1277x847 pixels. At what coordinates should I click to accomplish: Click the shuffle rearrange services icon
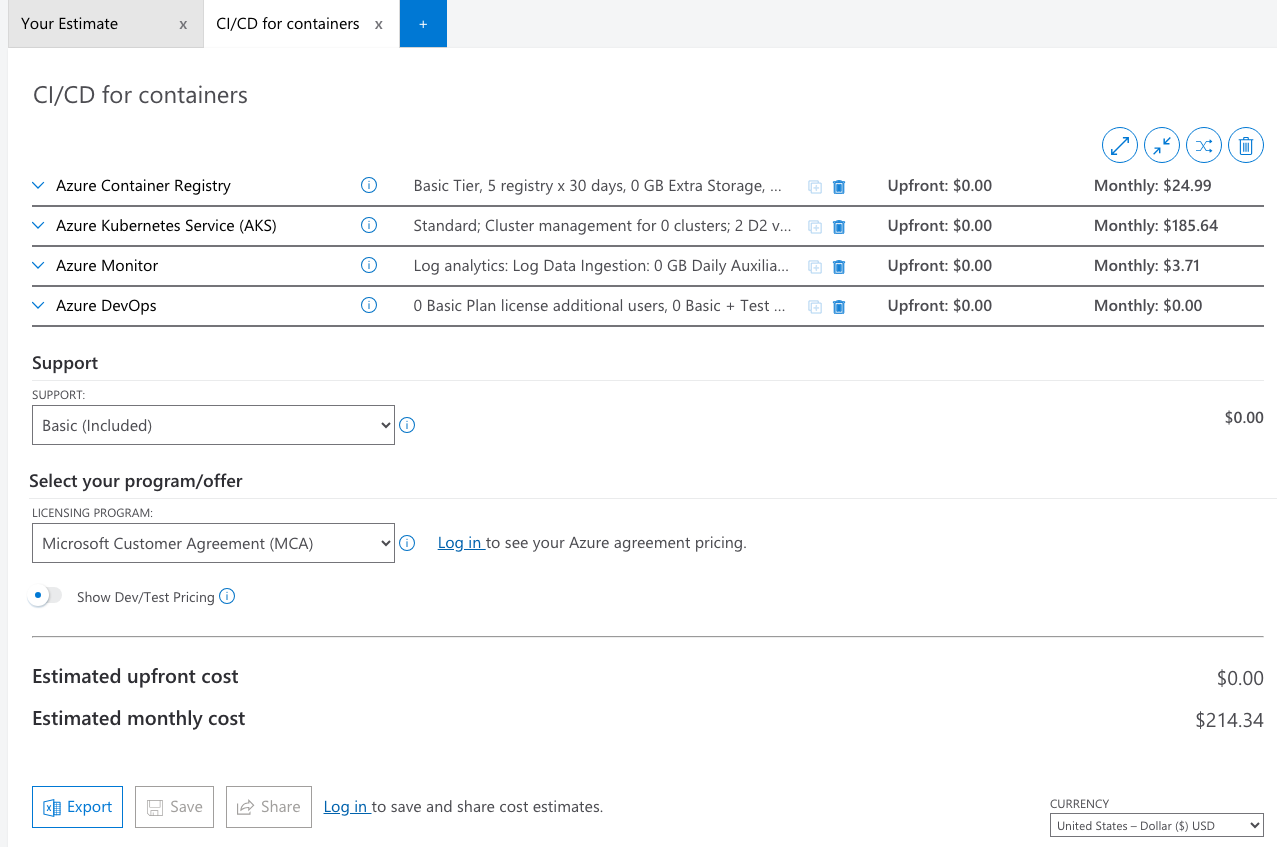(1204, 145)
